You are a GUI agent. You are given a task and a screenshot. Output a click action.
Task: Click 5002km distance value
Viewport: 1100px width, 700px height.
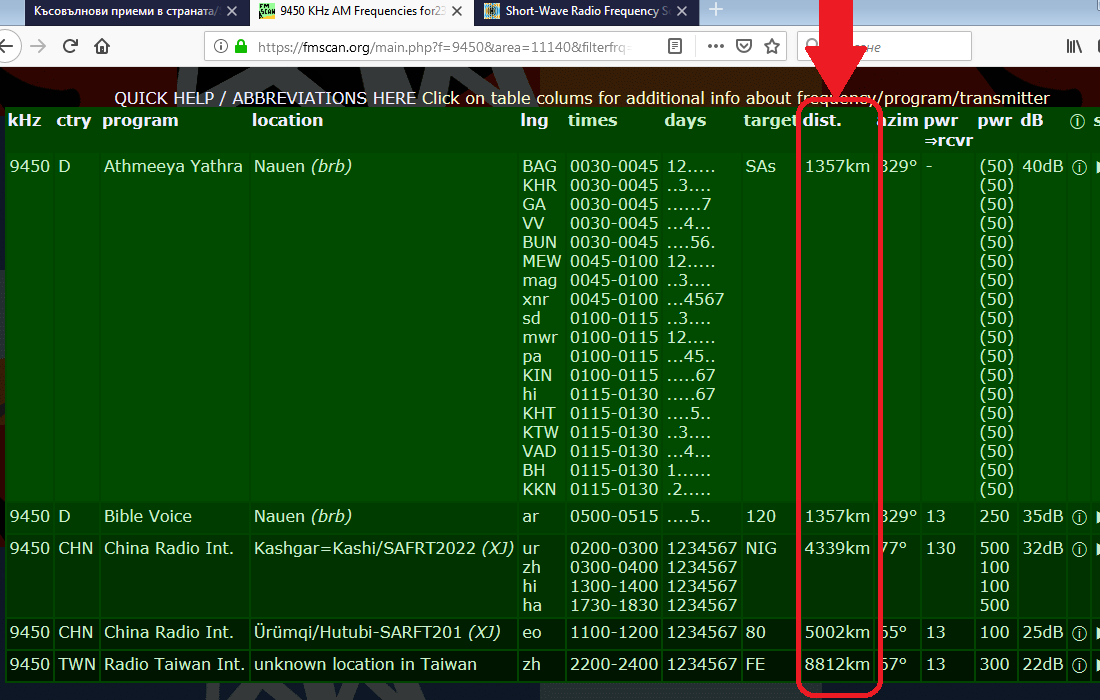[x=837, y=632]
